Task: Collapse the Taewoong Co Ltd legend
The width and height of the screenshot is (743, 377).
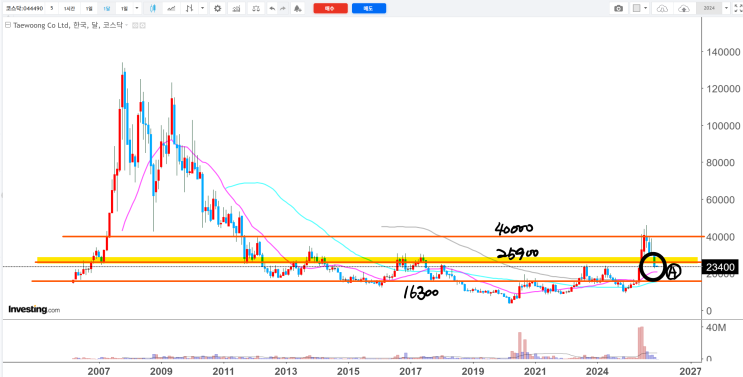Action: coord(8,25)
